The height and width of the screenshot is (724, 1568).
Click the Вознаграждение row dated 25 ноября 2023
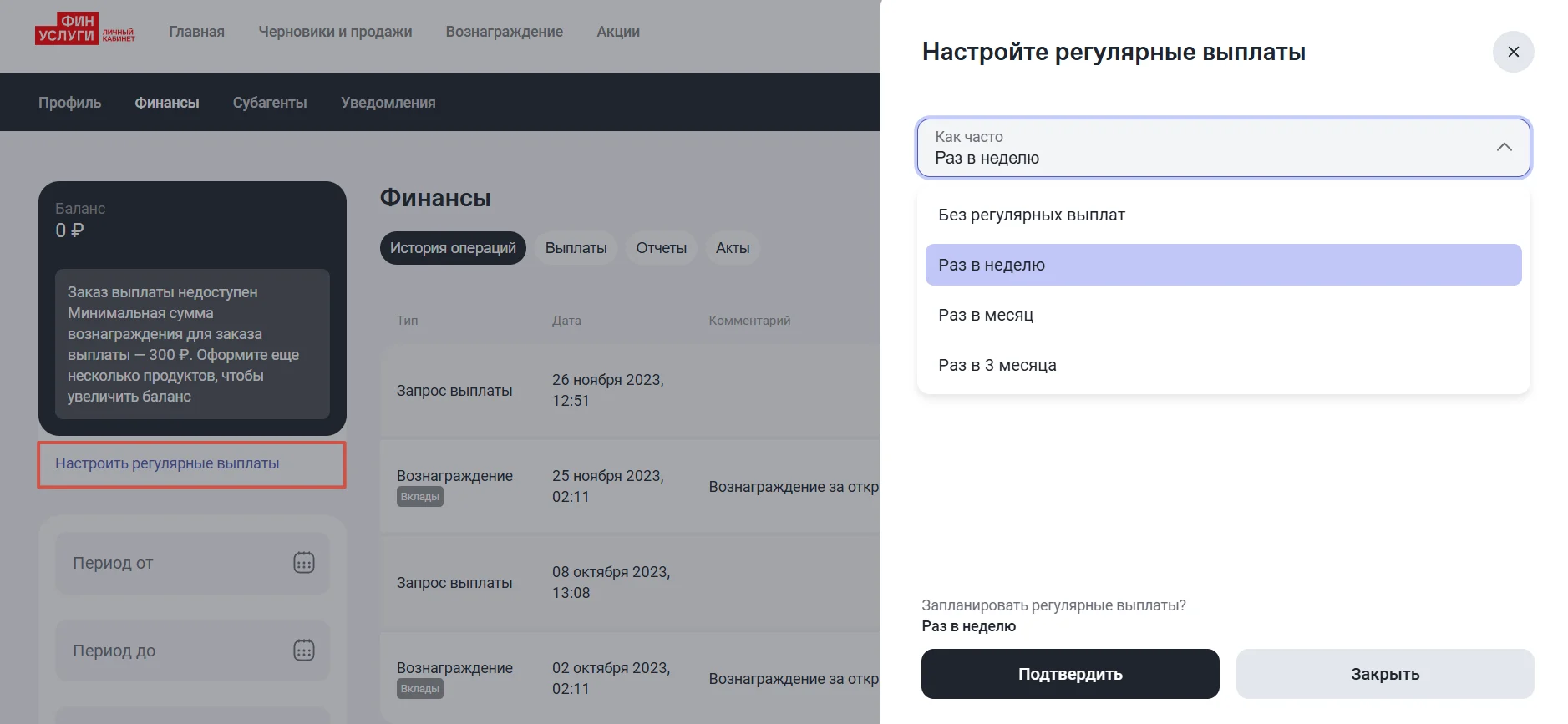pyautogui.click(x=630, y=486)
